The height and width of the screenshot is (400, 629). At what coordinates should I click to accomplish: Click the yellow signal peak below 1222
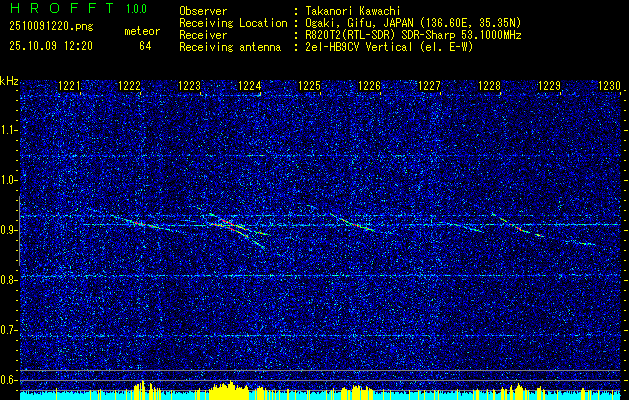pos(142,390)
